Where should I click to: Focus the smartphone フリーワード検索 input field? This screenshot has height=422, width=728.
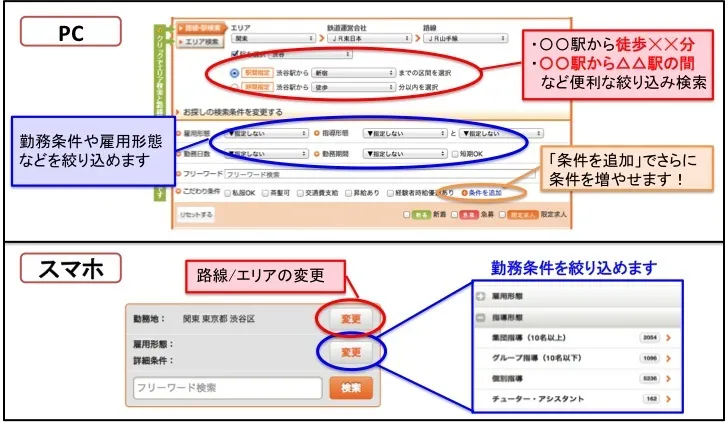pyautogui.click(x=227, y=388)
